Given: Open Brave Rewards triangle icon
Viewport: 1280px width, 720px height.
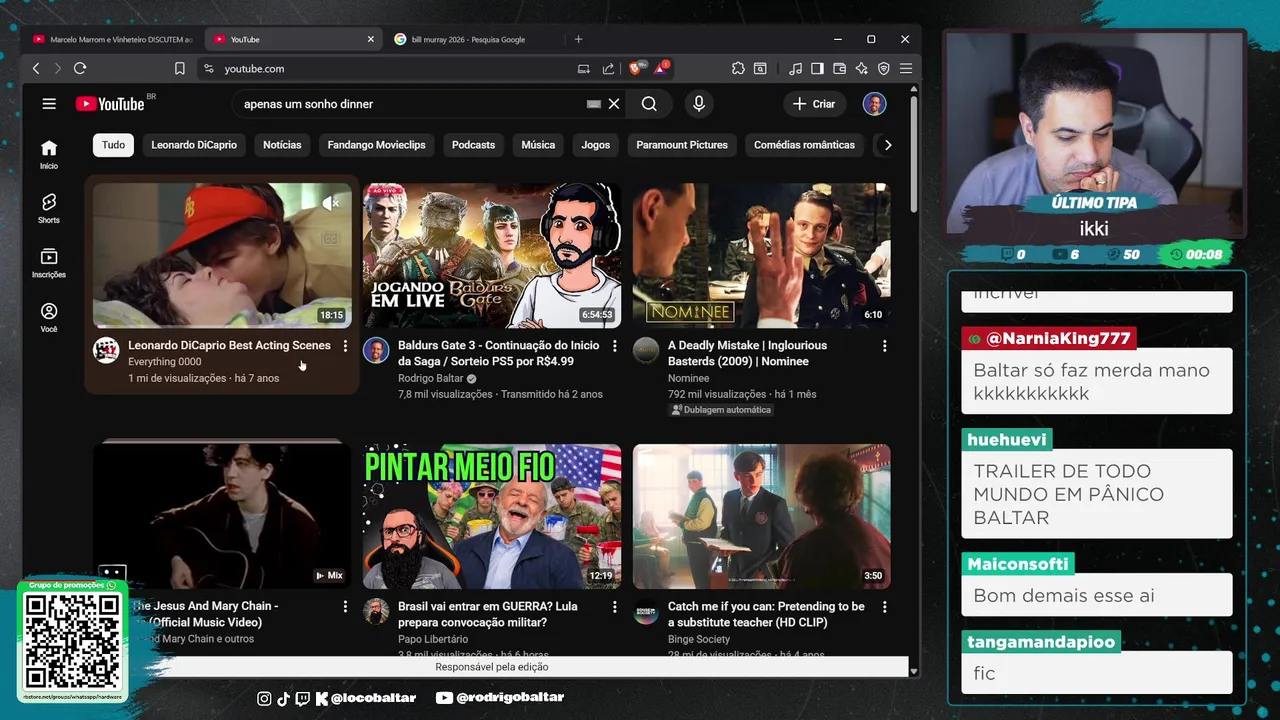Looking at the screenshot, I should click(x=661, y=68).
